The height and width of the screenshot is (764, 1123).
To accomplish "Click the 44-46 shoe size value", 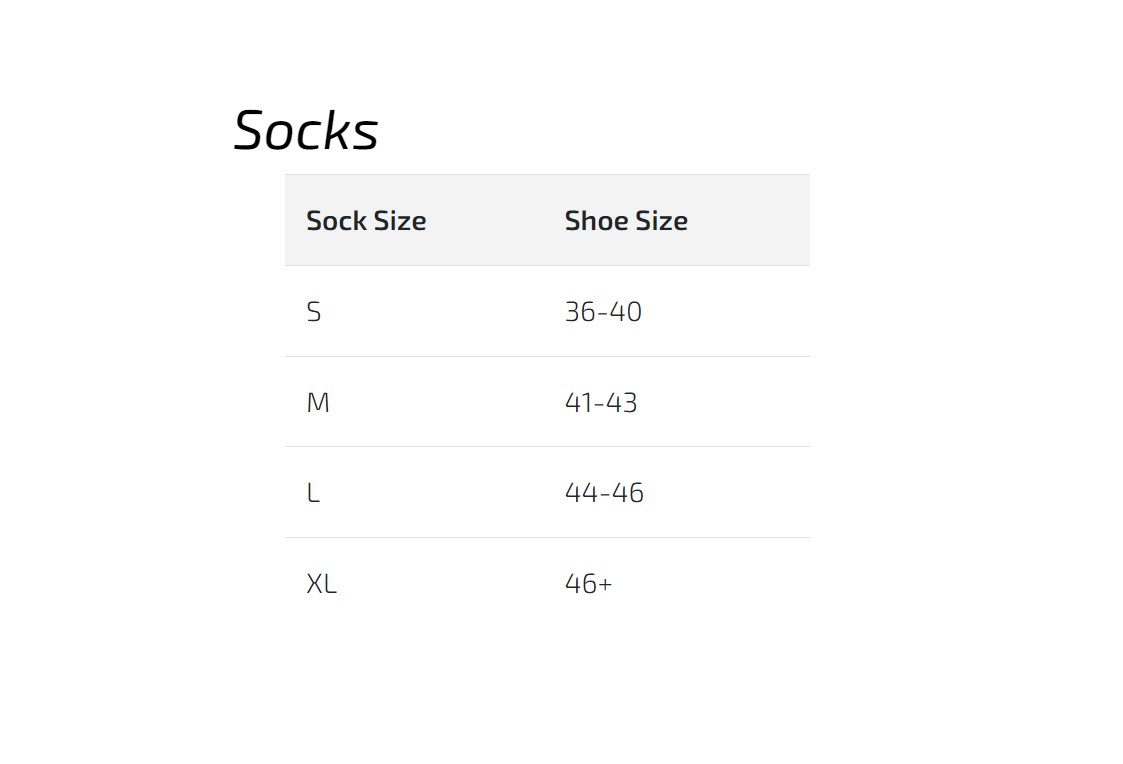I will [604, 493].
